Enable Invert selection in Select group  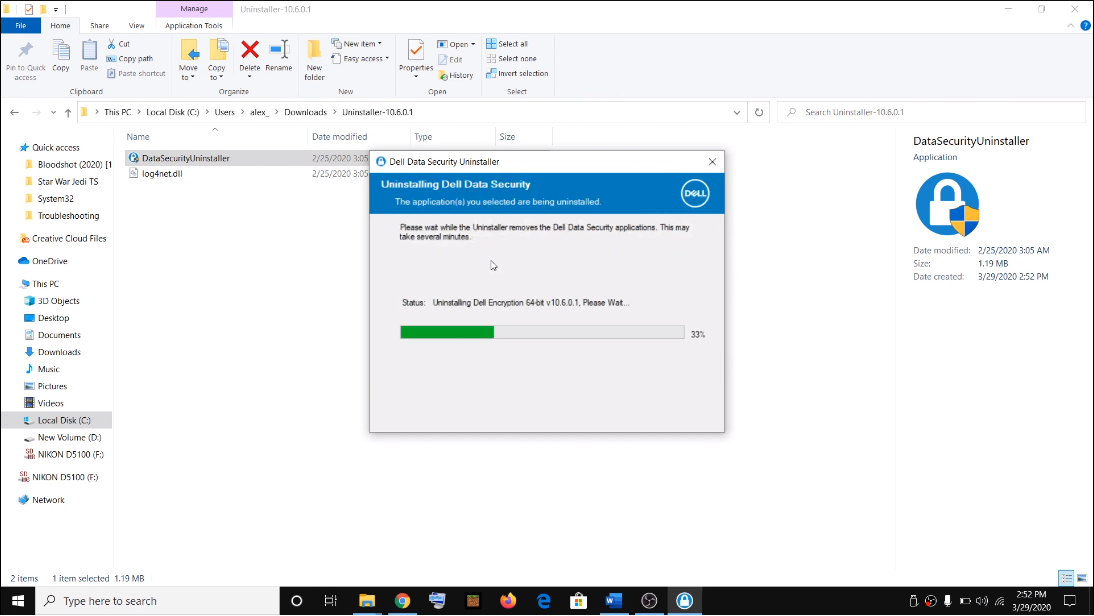[x=517, y=72]
